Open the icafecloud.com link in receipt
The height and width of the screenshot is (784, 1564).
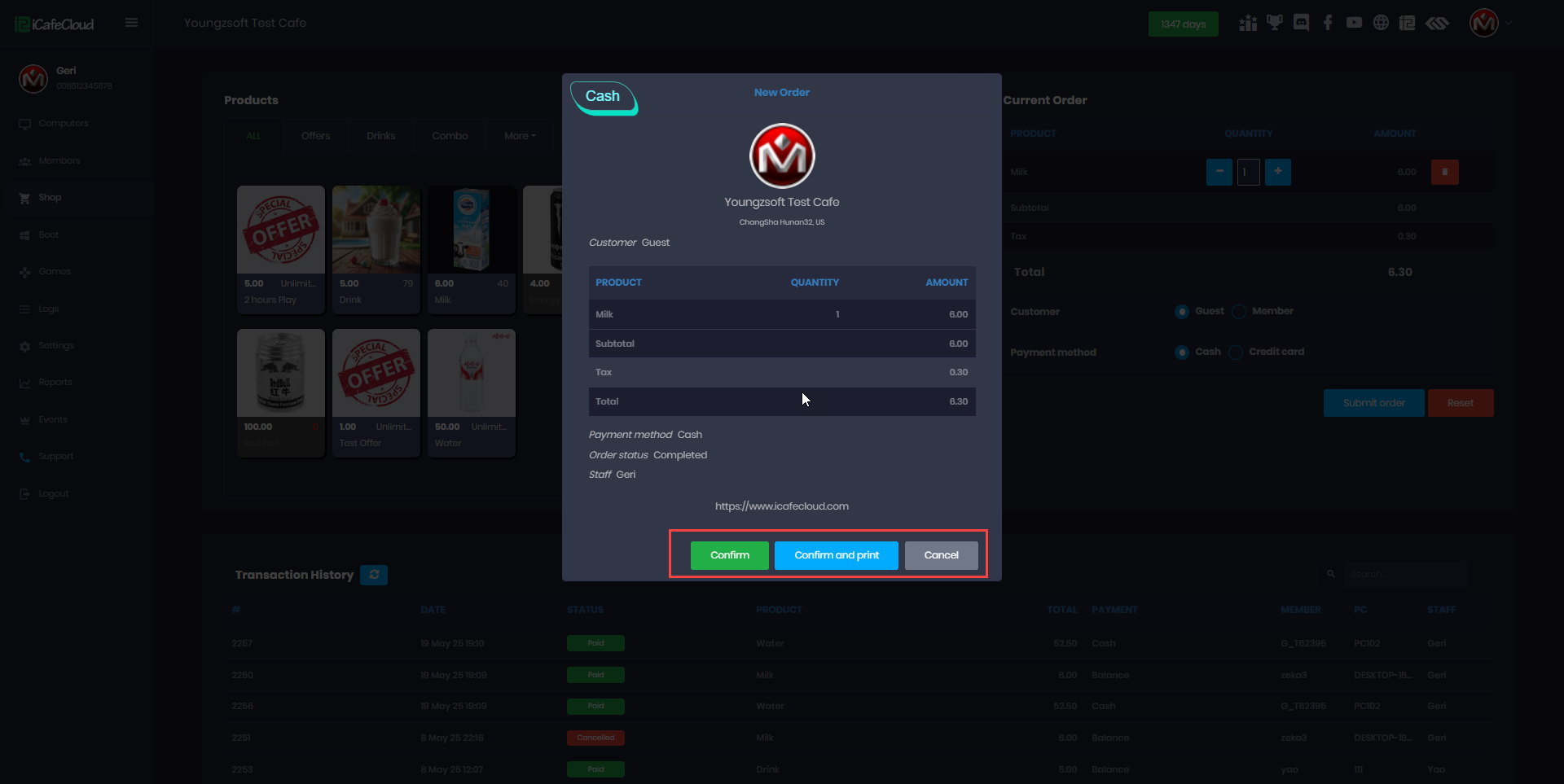click(782, 506)
